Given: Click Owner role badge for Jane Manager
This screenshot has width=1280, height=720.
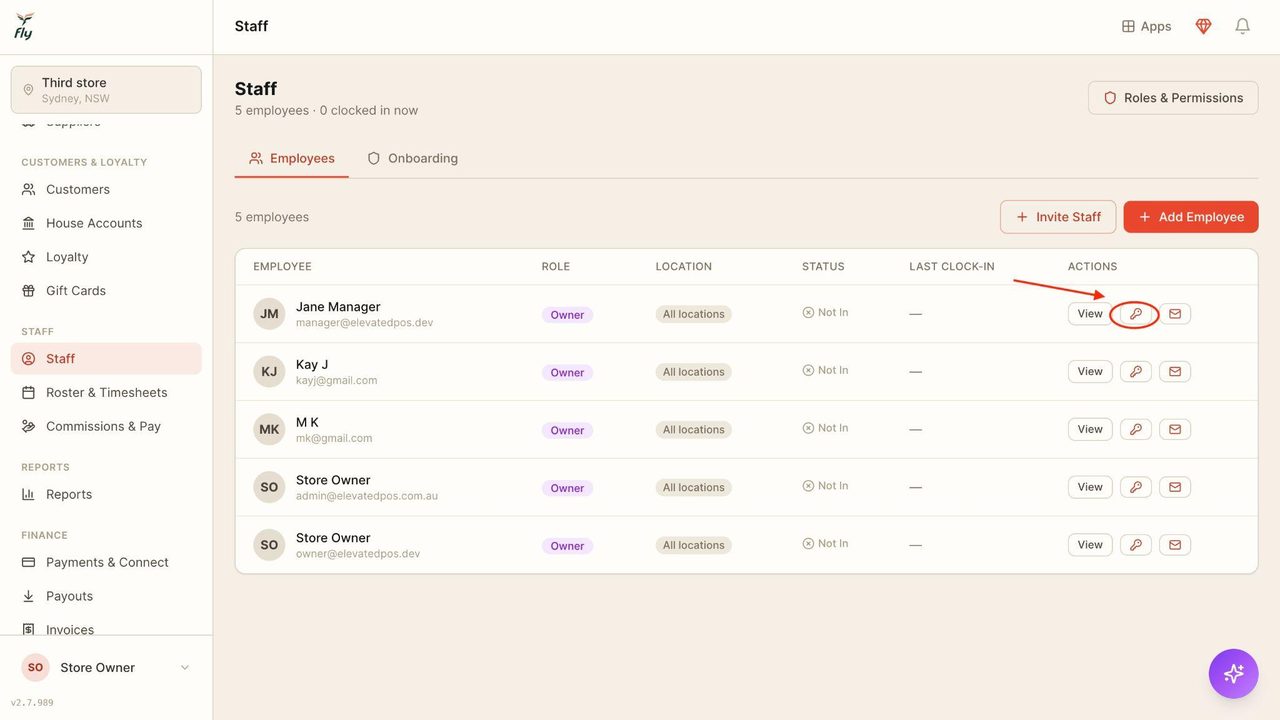Looking at the screenshot, I should 567,315.
